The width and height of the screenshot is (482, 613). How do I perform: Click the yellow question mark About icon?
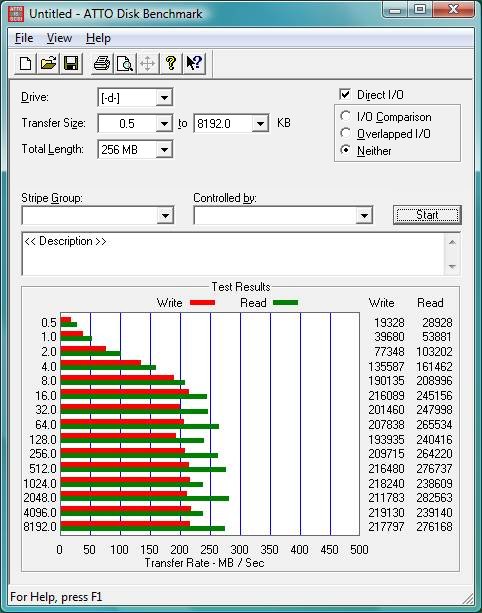[170, 63]
